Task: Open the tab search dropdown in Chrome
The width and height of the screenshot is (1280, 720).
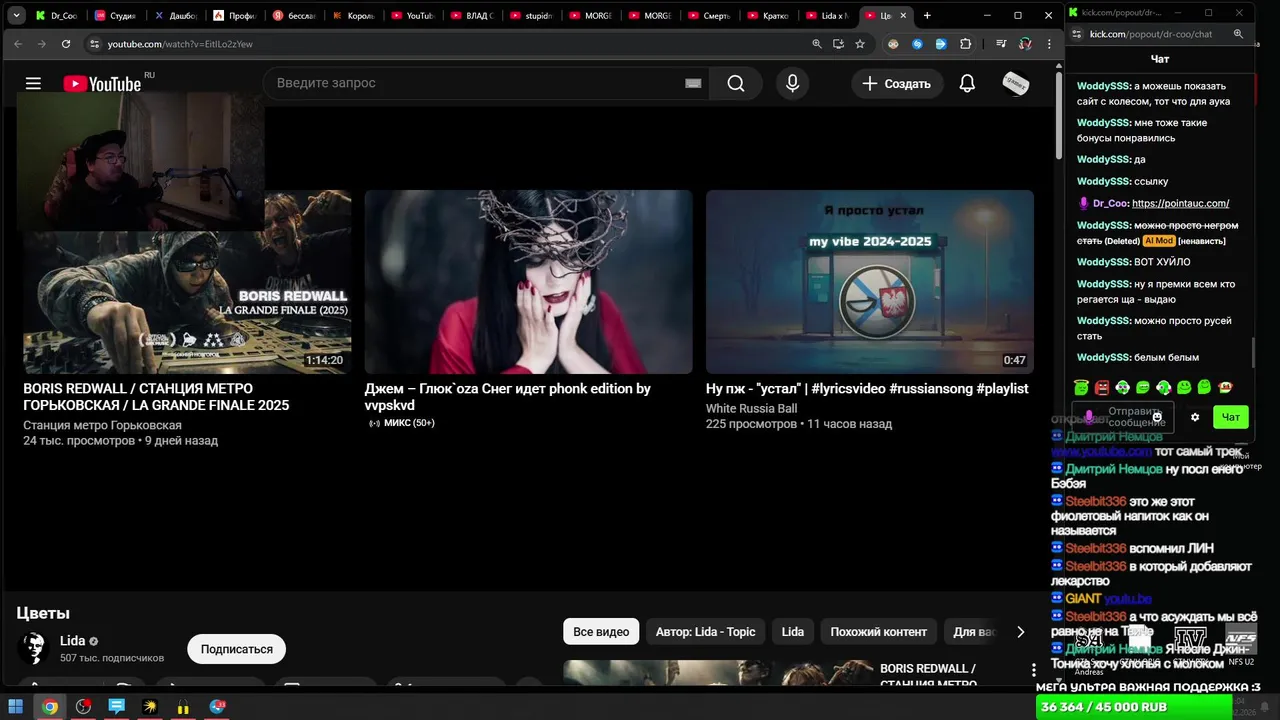Action: 18,16
